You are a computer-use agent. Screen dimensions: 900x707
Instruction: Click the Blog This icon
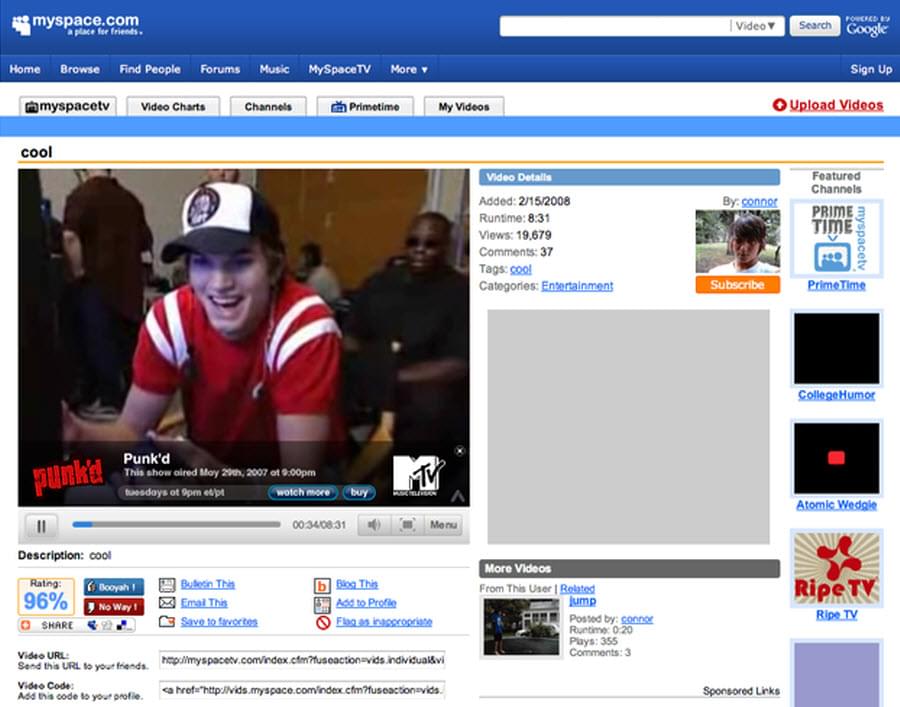pos(322,585)
